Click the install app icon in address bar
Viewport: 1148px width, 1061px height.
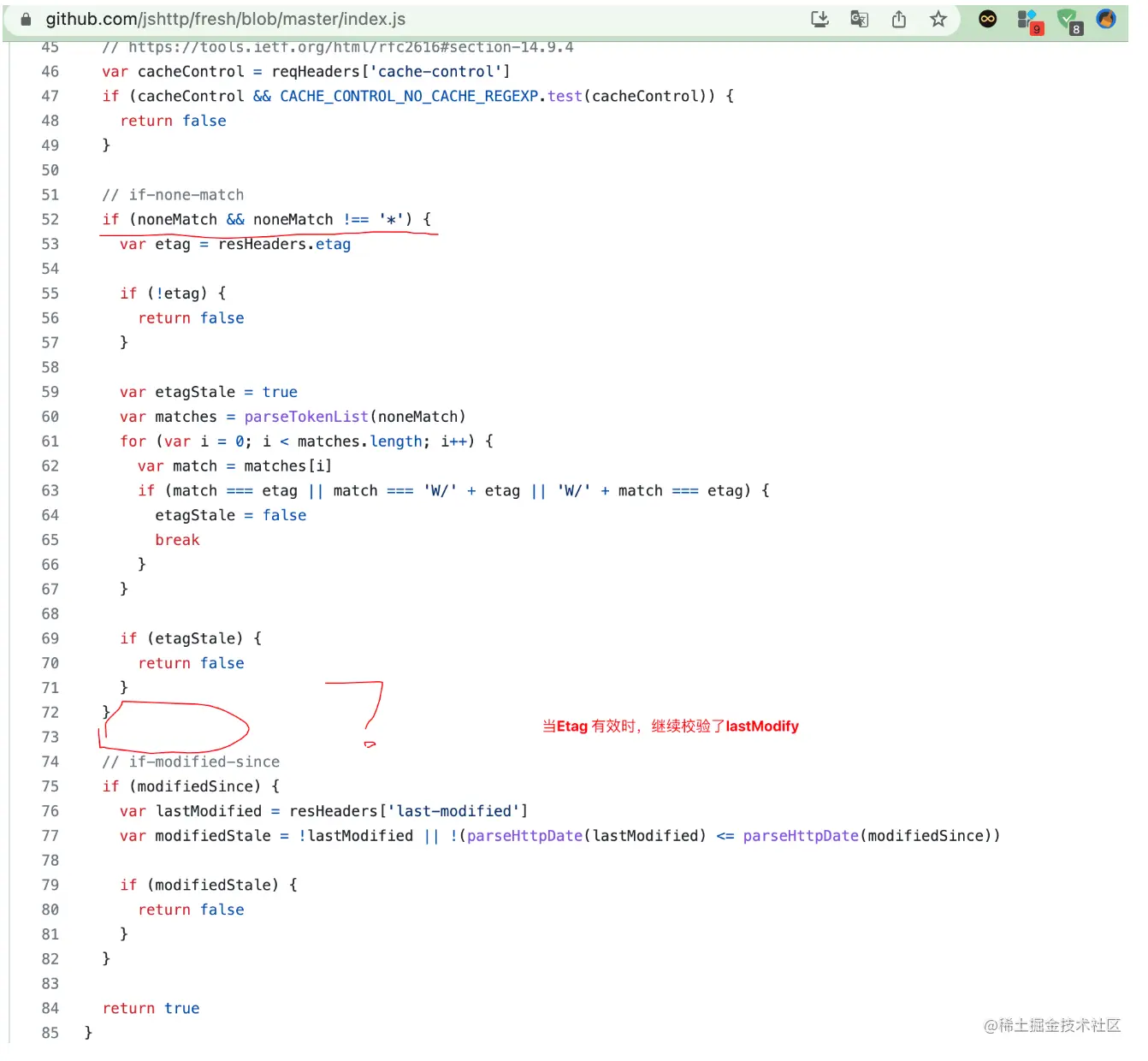pyautogui.click(x=820, y=19)
